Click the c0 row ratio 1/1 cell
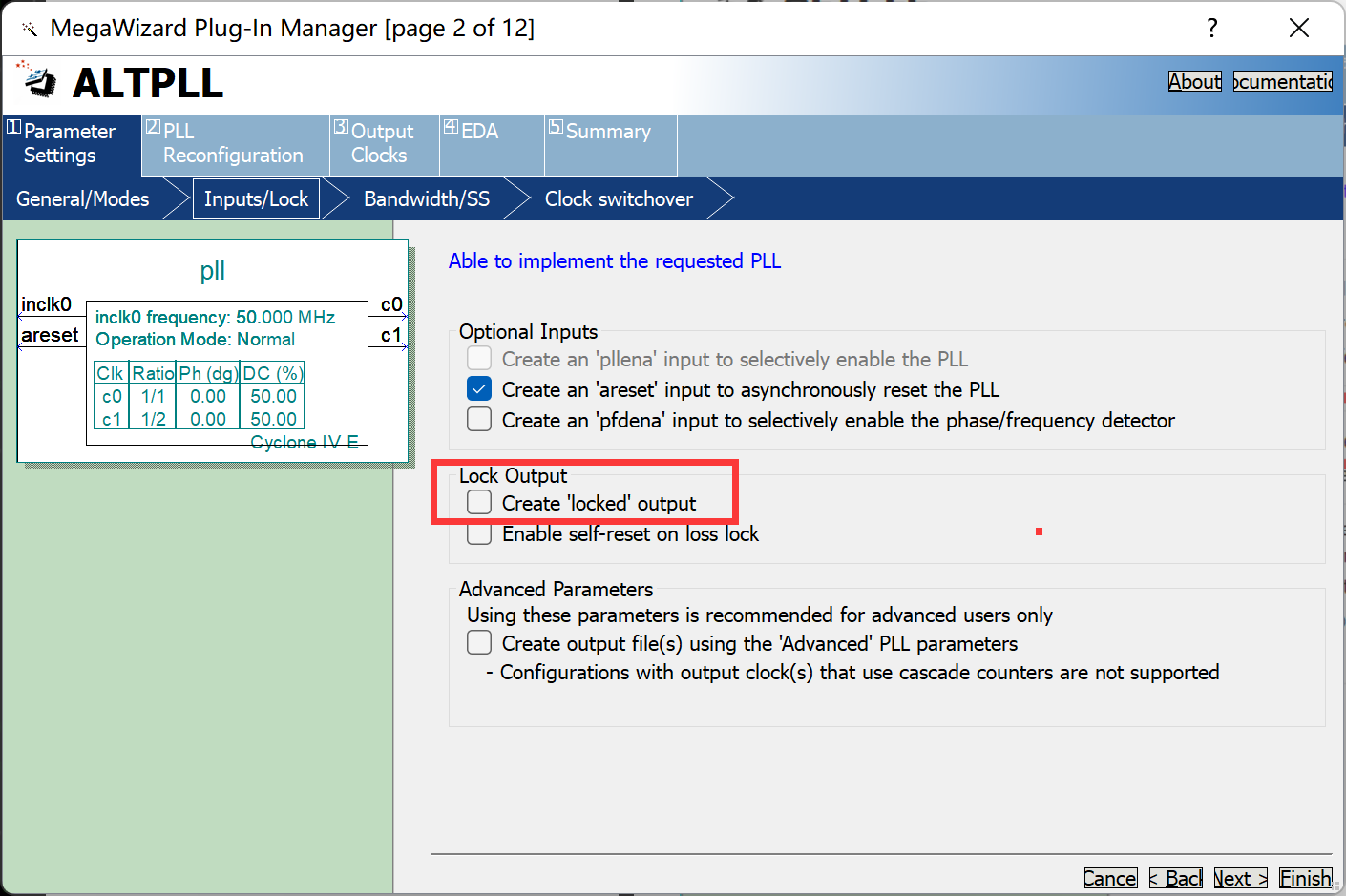The width and height of the screenshot is (1346, 896). 153,396
